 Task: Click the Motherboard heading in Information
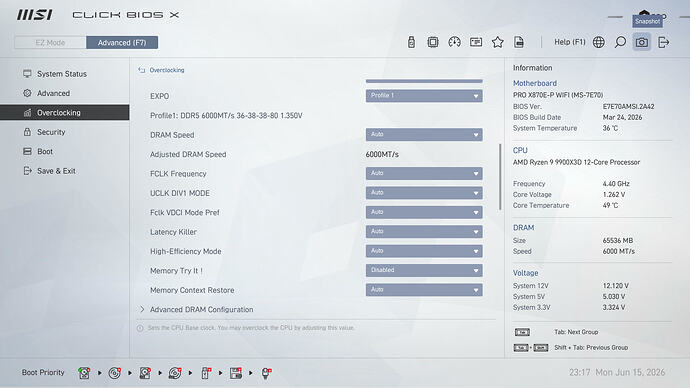[x=535, y=83]
